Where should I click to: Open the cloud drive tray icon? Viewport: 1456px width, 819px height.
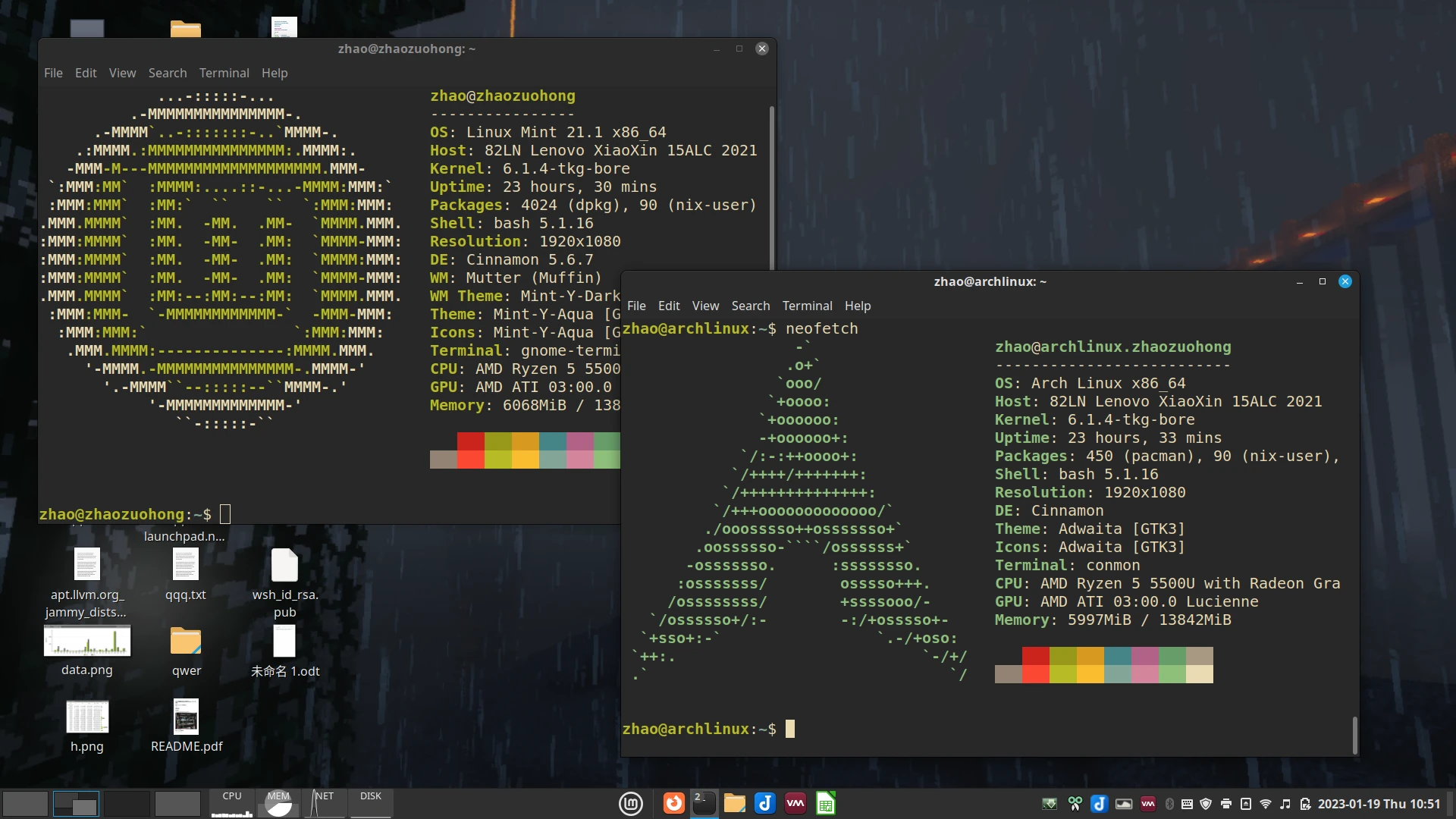[1124, 804]
